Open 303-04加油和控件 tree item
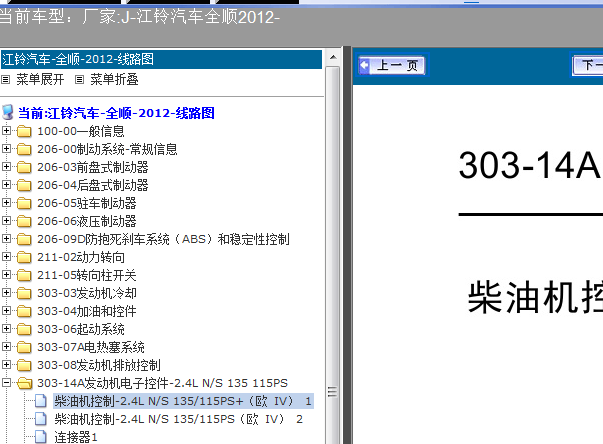 tap(87, 311)
